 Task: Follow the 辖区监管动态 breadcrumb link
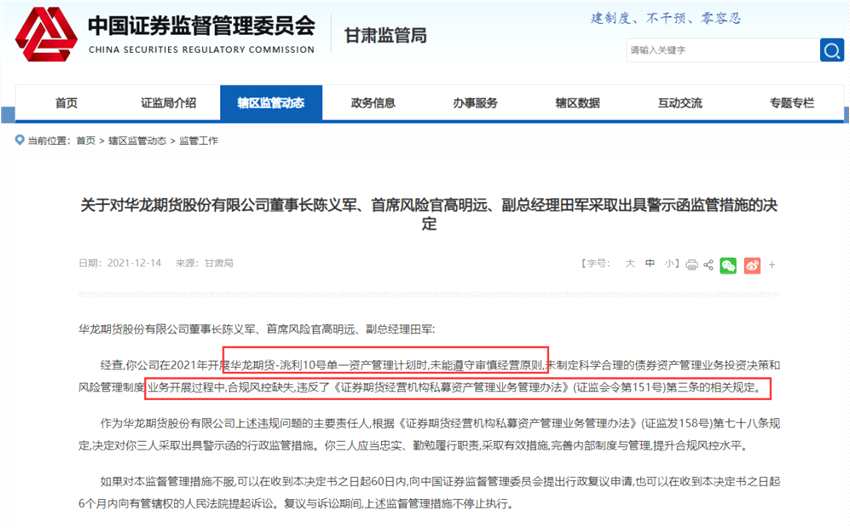(x=137, y=141)
